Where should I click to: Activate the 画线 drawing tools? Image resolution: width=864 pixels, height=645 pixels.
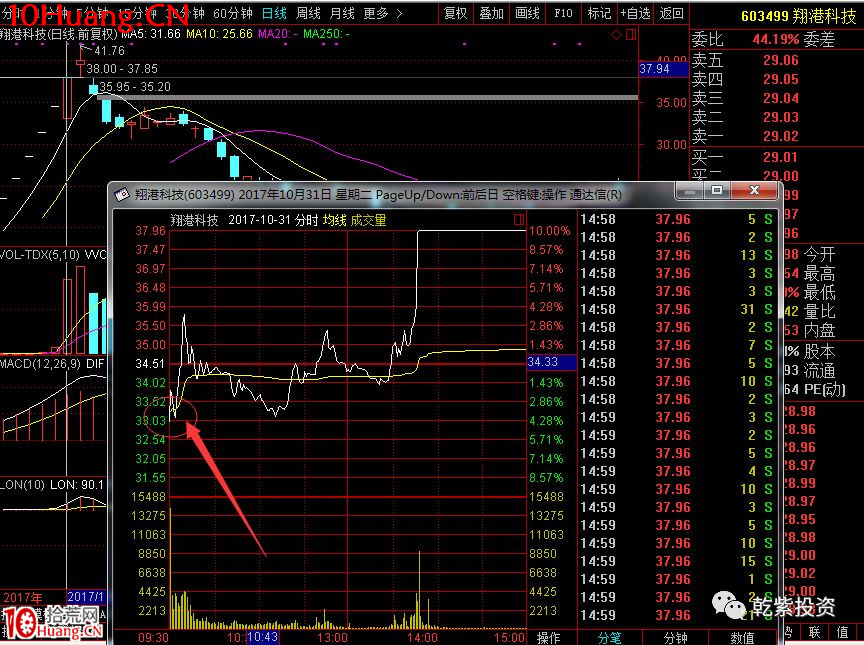[x=527, y=13]
